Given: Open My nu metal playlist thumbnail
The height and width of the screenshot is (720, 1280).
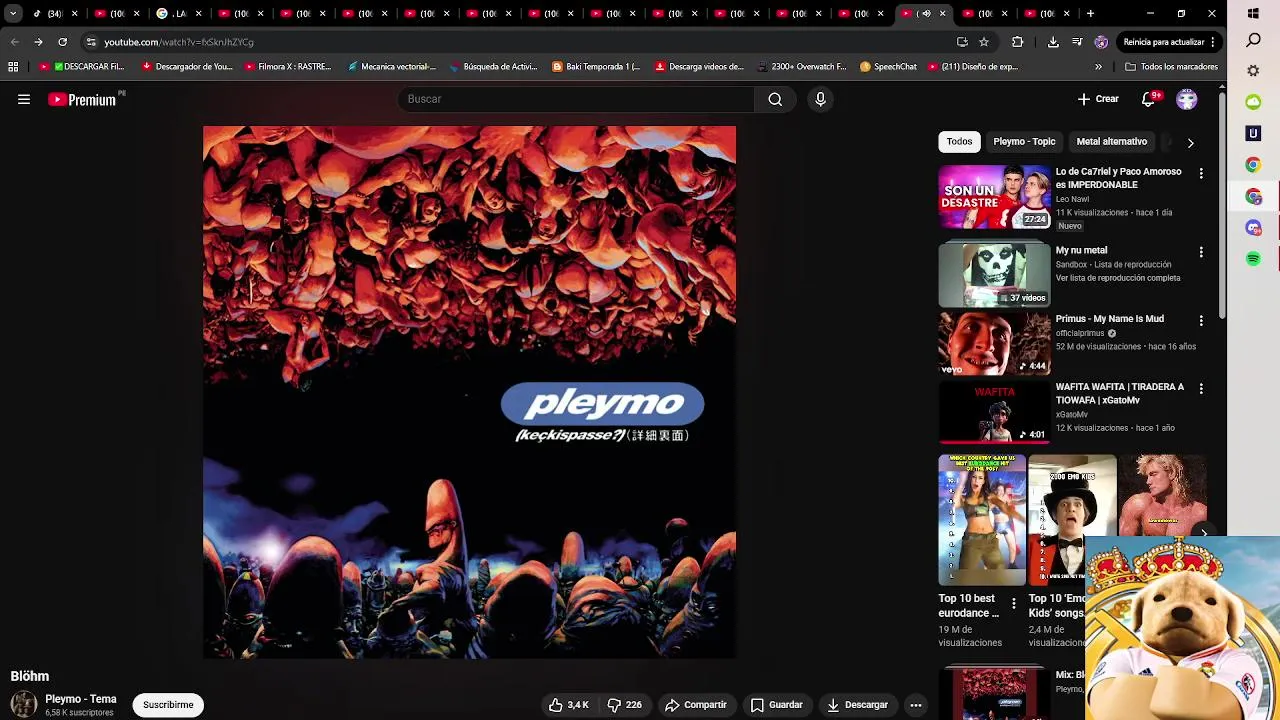Looking at the screenshot, I should coord(994,274).
